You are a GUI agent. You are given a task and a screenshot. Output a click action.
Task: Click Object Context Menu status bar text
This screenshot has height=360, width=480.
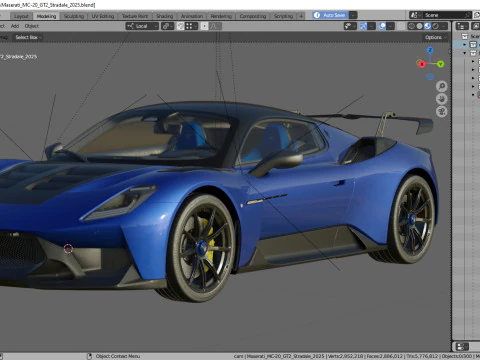tap(118, 356)
